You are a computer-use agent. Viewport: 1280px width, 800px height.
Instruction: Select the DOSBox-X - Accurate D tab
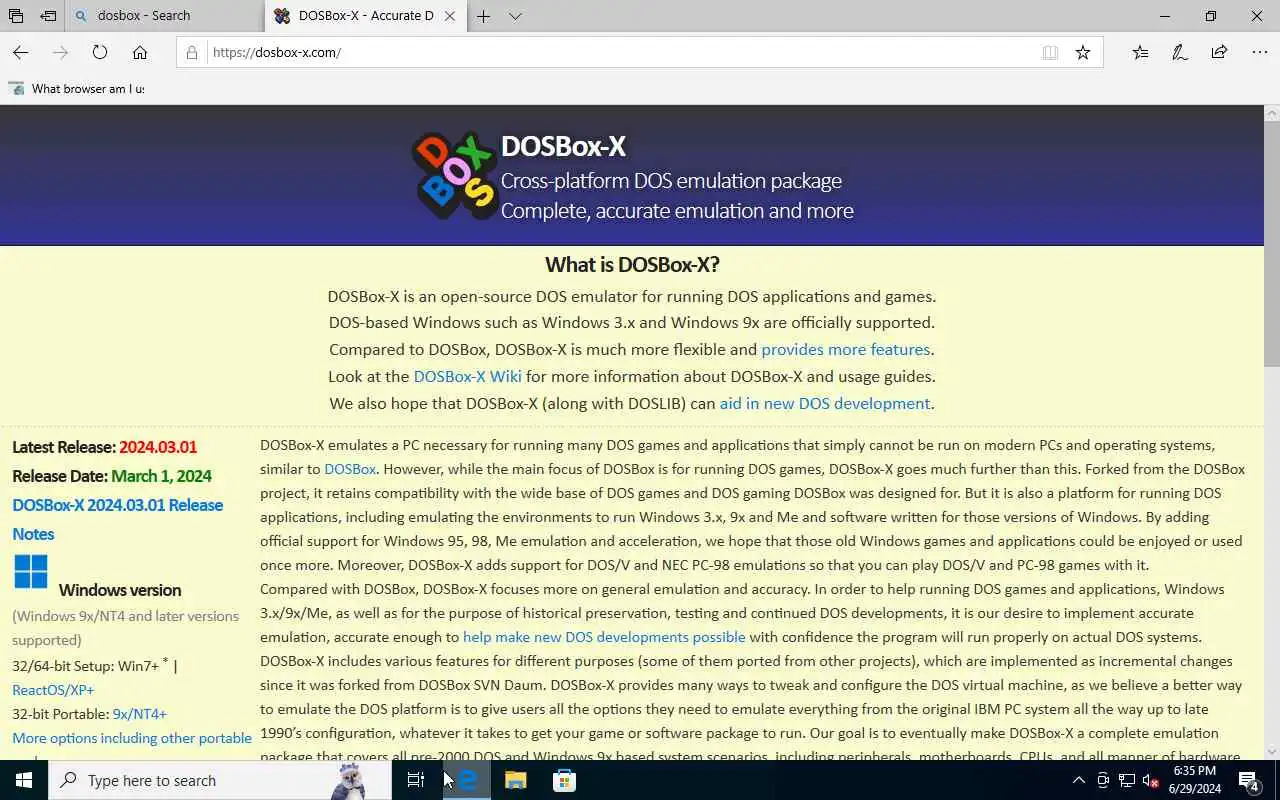(366, 16)
